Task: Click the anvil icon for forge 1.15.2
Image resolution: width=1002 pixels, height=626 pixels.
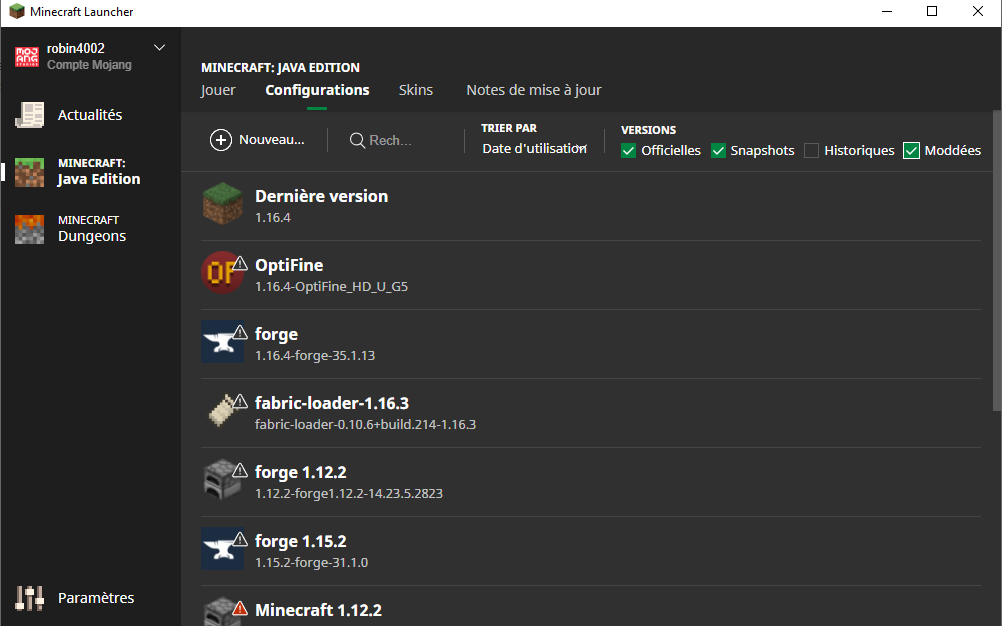Action: [x=222, y=549]
